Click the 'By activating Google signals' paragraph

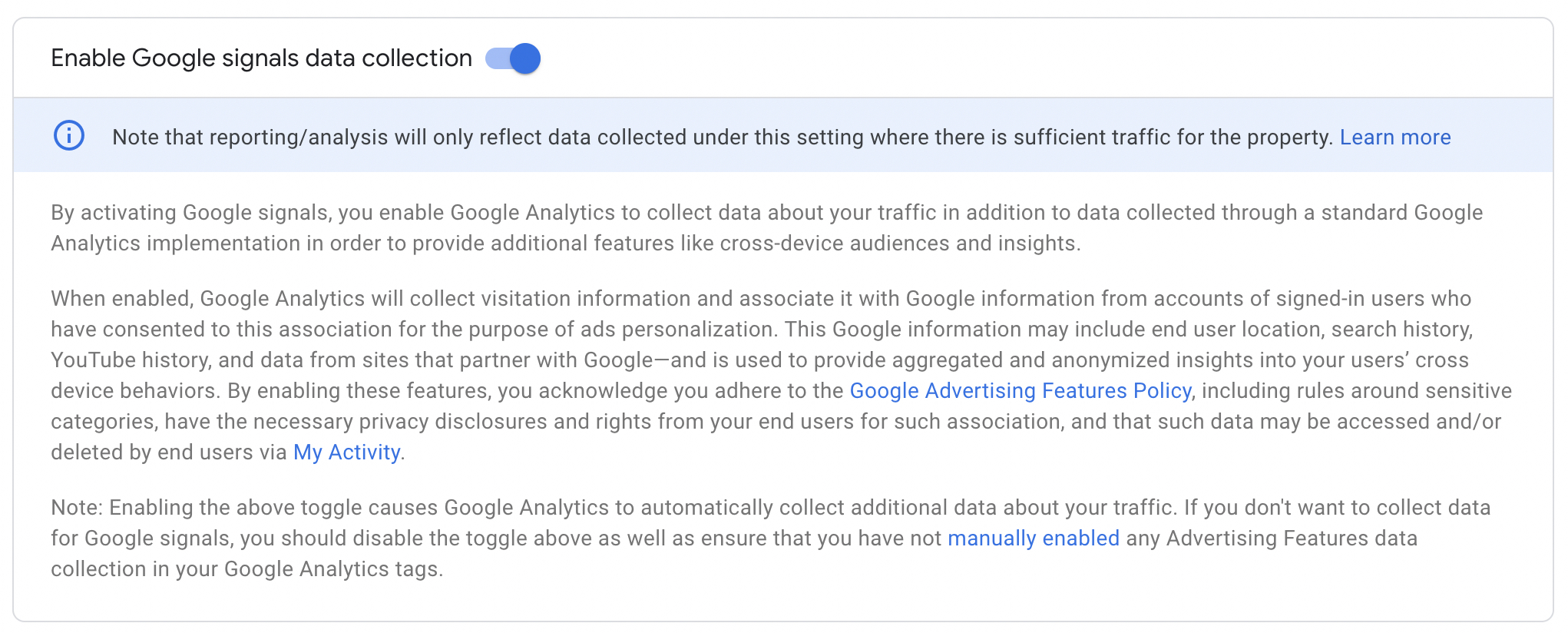pos(766,227)
